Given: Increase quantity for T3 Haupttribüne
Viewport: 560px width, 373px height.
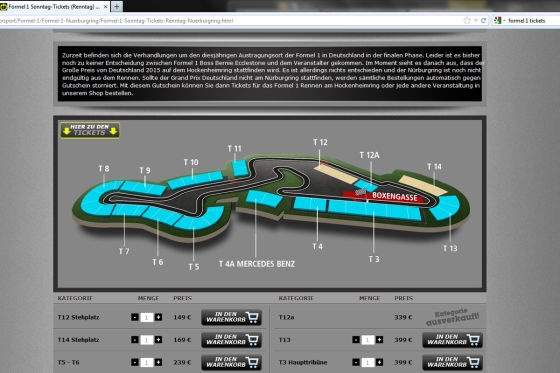Looking at the screenshot, I should [379, 362].
